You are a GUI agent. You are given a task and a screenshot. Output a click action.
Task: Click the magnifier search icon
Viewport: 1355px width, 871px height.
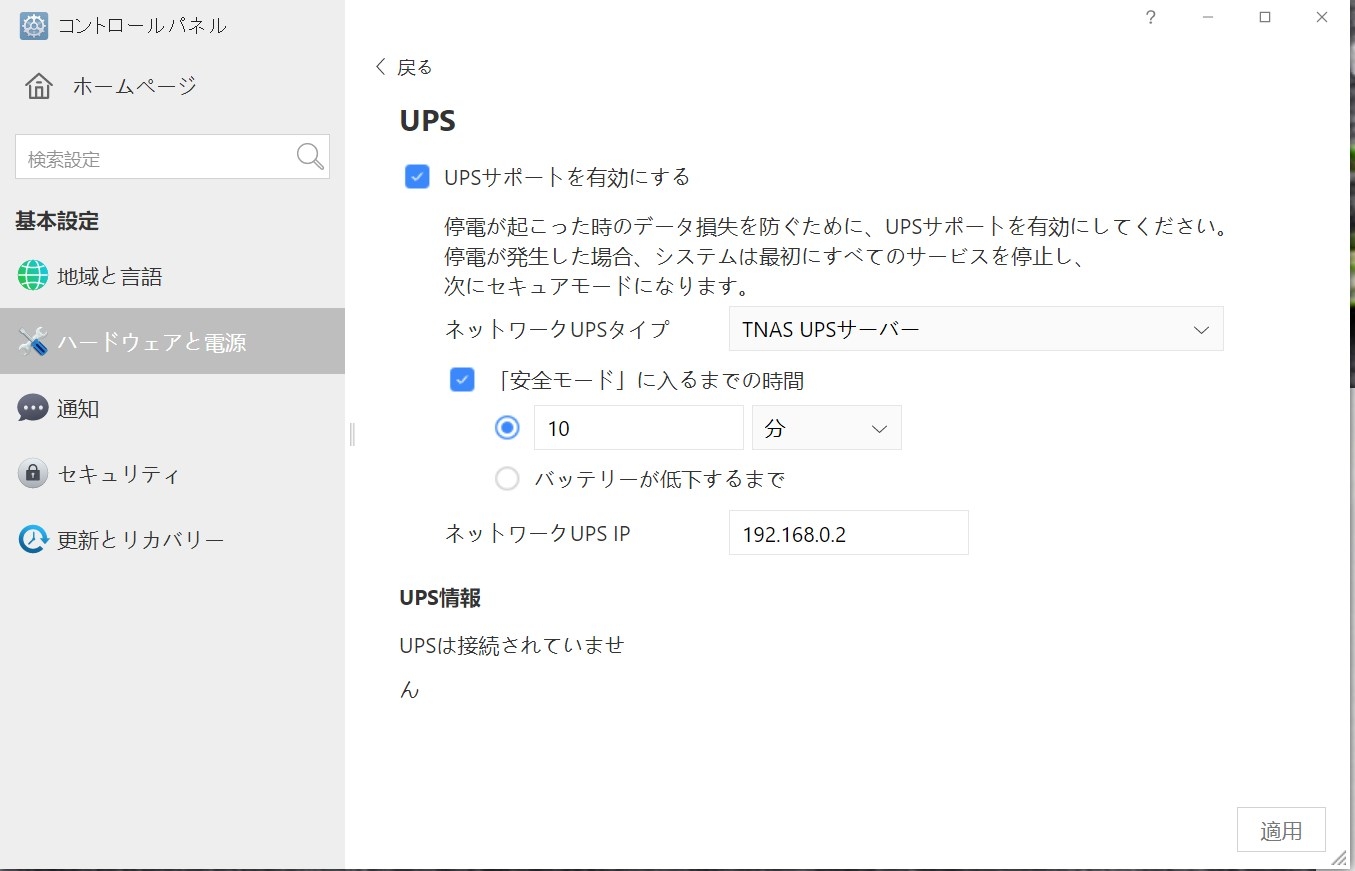click(x=310, y=157)
